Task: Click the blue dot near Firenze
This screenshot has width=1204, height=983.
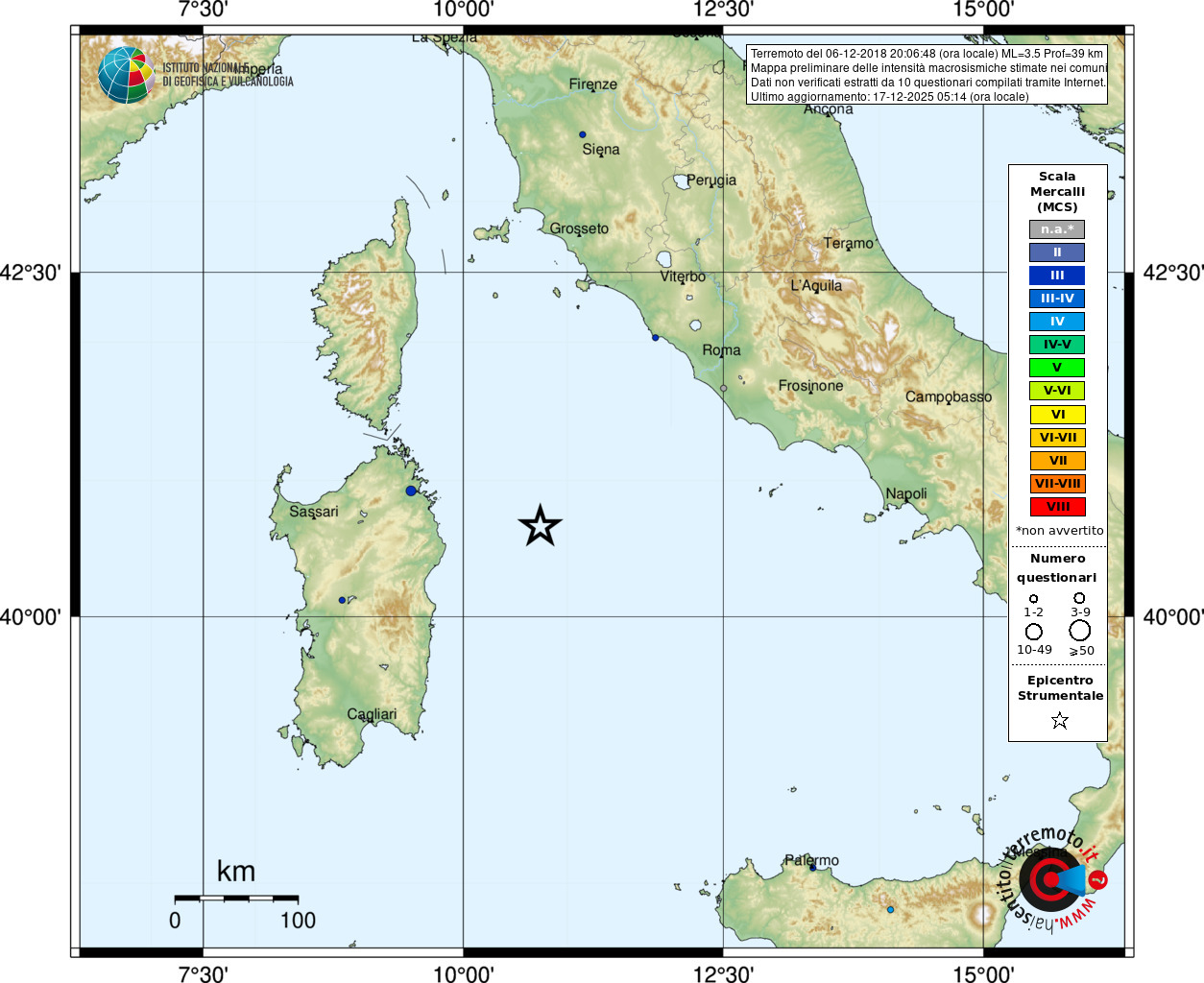Action: pyautogui.click(x=582, y=134)
